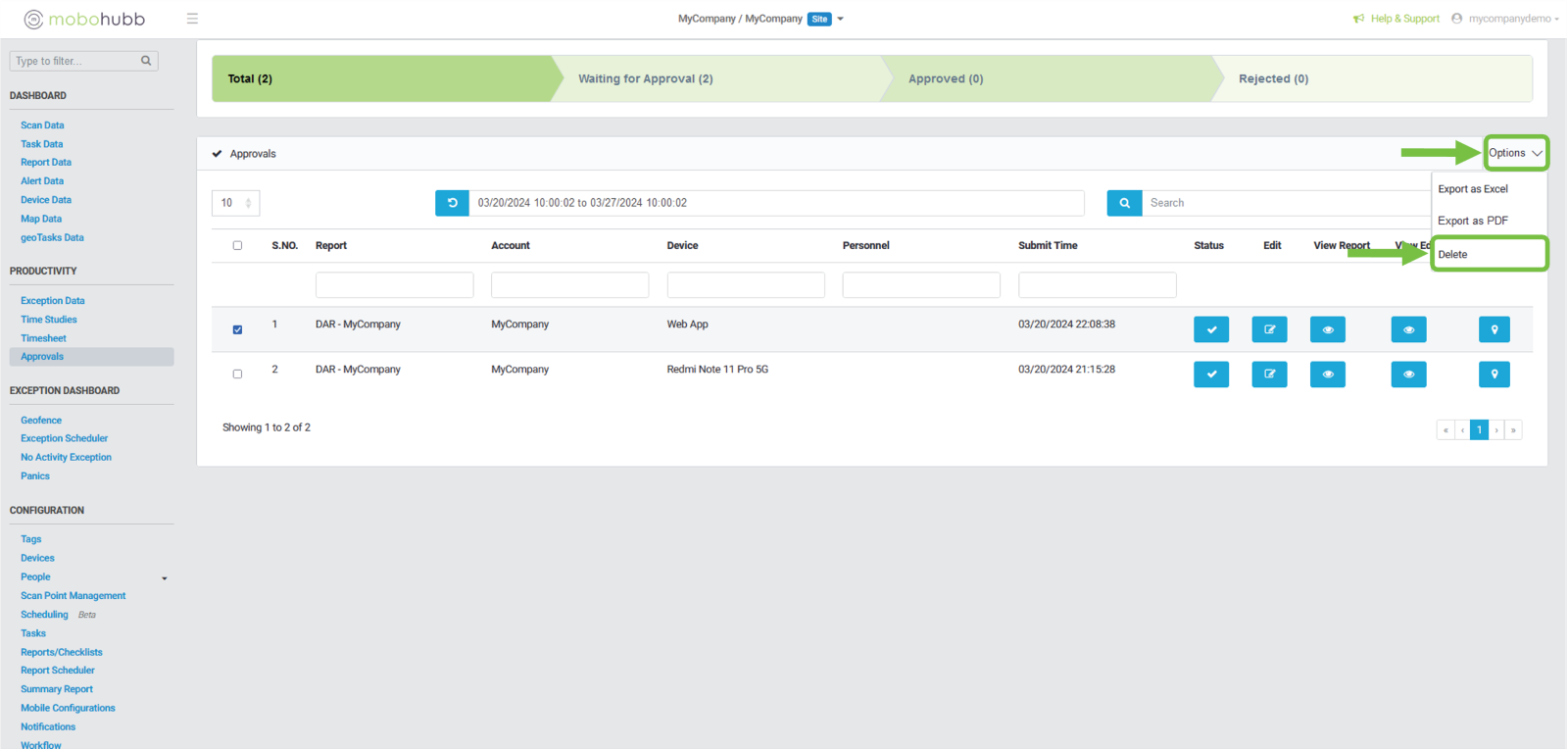This screenshot has width=1568, height=749.
Task: View report eye icon for Web App row
Action: click(x=1327, y=329)
